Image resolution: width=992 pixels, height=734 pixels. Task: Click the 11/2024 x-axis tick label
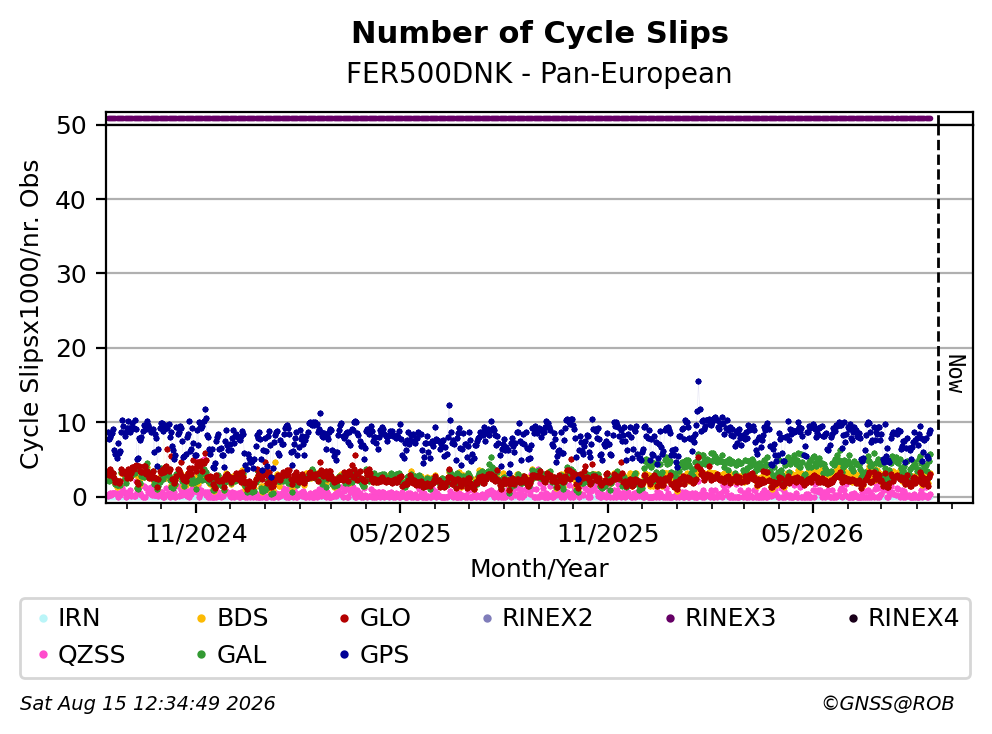click(x=196, y=534)
